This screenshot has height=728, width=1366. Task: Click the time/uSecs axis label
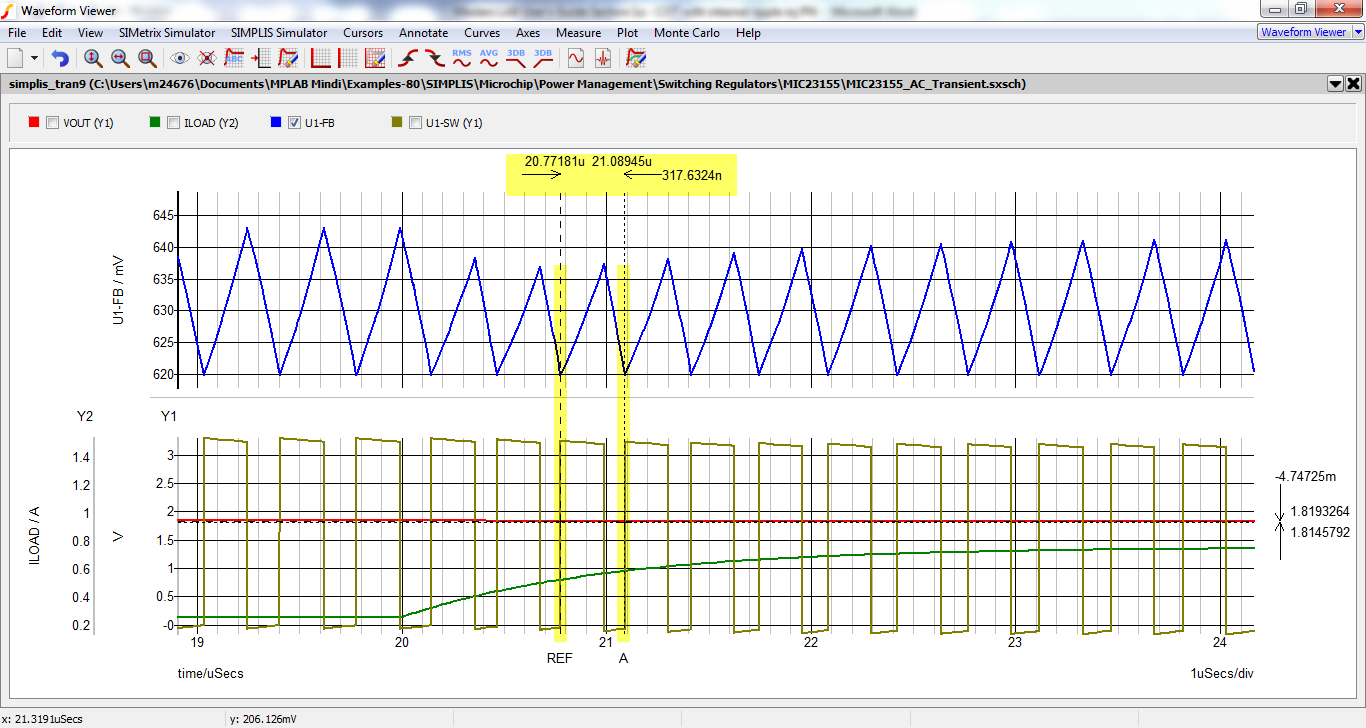point(211,673)
